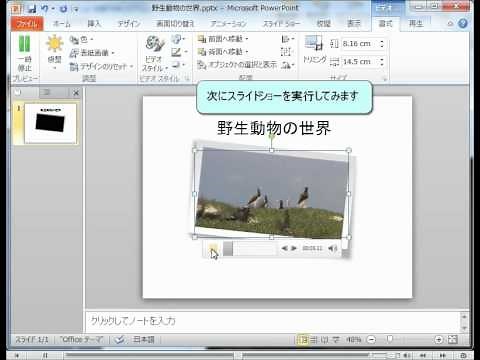The width and height of the screenshot is (480, 360).
Task: Click the spell-check icon in the status bar
Action: pyautogui.click(x=119, y=340)
